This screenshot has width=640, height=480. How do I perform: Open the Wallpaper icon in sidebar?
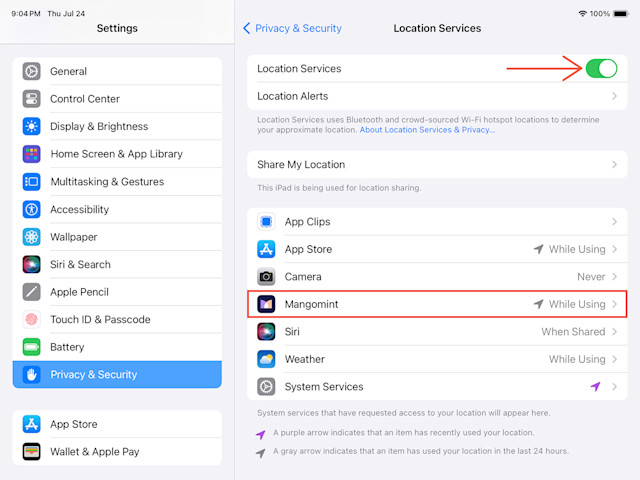pos(31,237)
